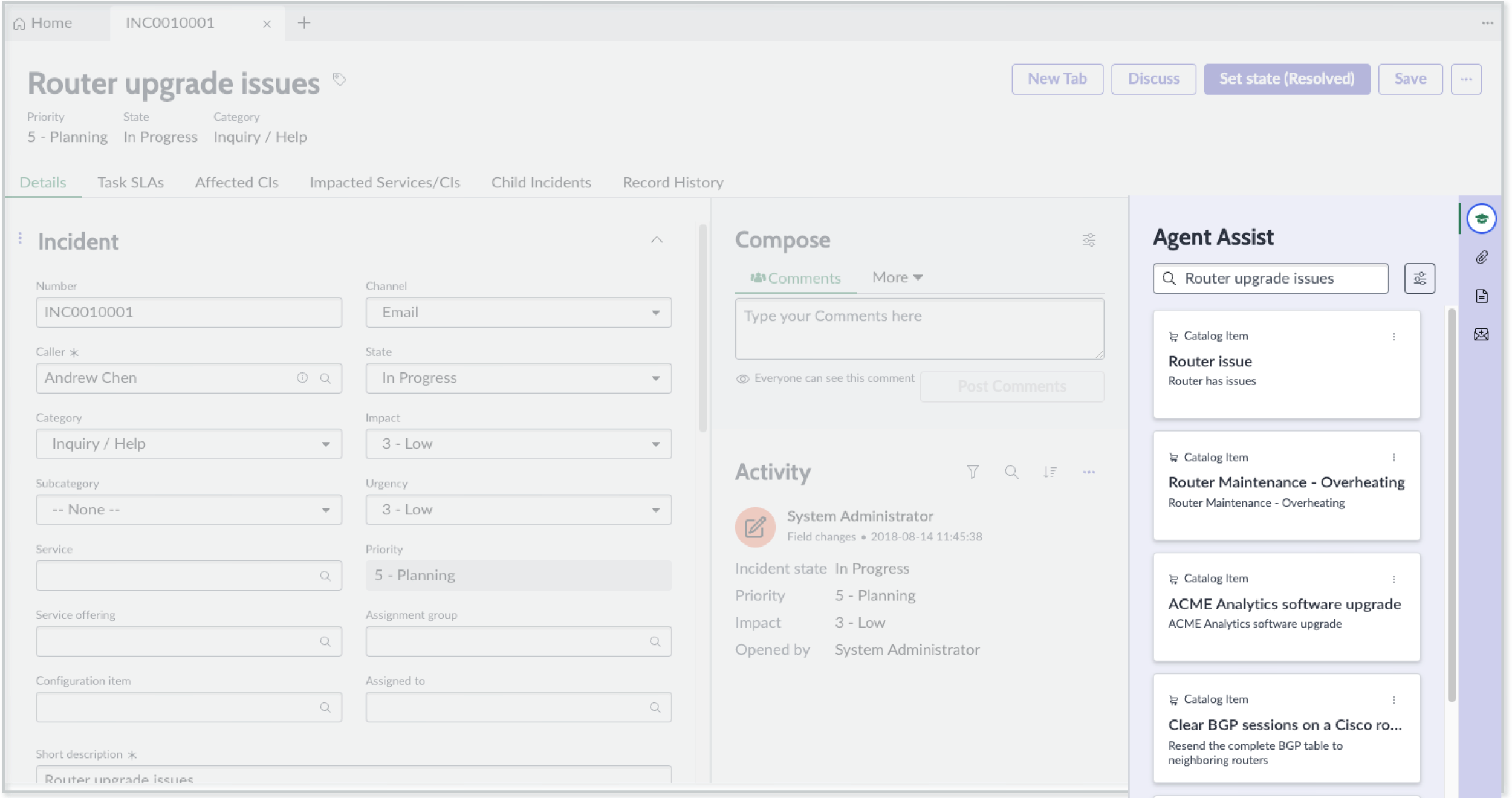Open the Agent Assist panel via graduation cap icon
1512x798 pixels.
click(x=1481, y=218)
